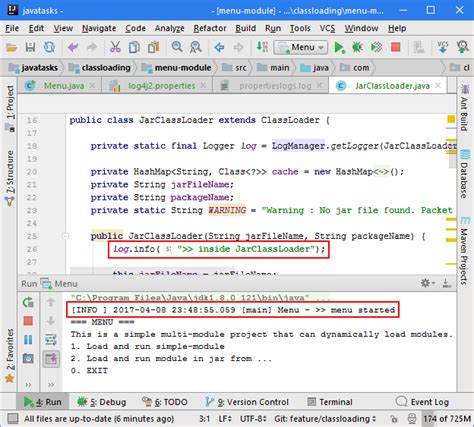474x427 pixels.
Task: Open the Terminal tool window
Action: (330, 402)
